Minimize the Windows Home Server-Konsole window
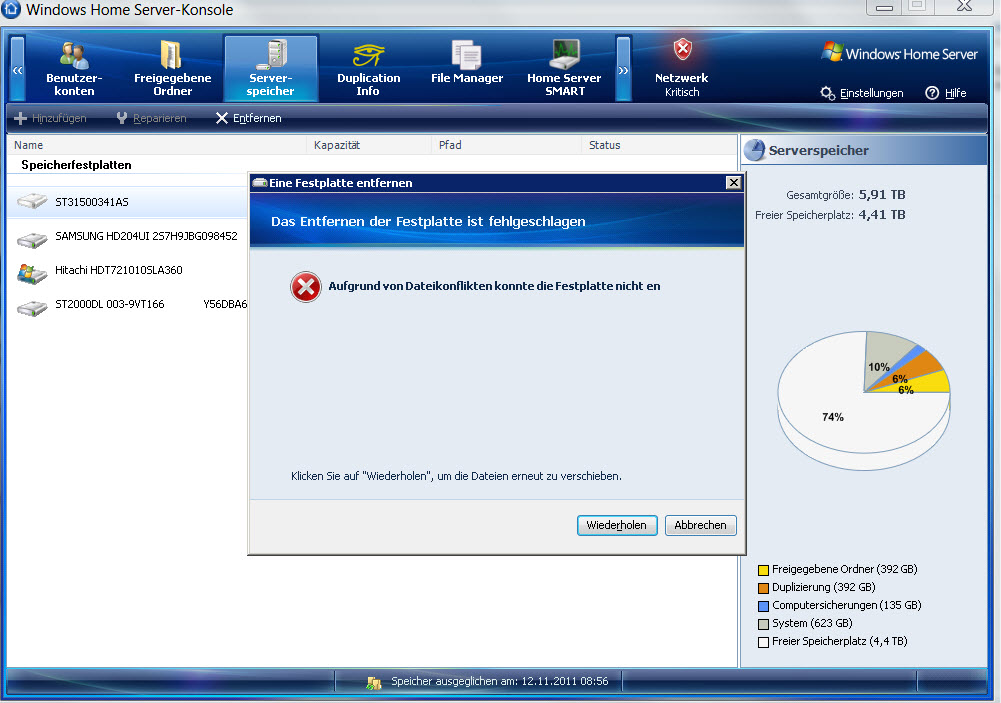The height and width of the screenshot is (703, 1001). (x=884, y=7)
